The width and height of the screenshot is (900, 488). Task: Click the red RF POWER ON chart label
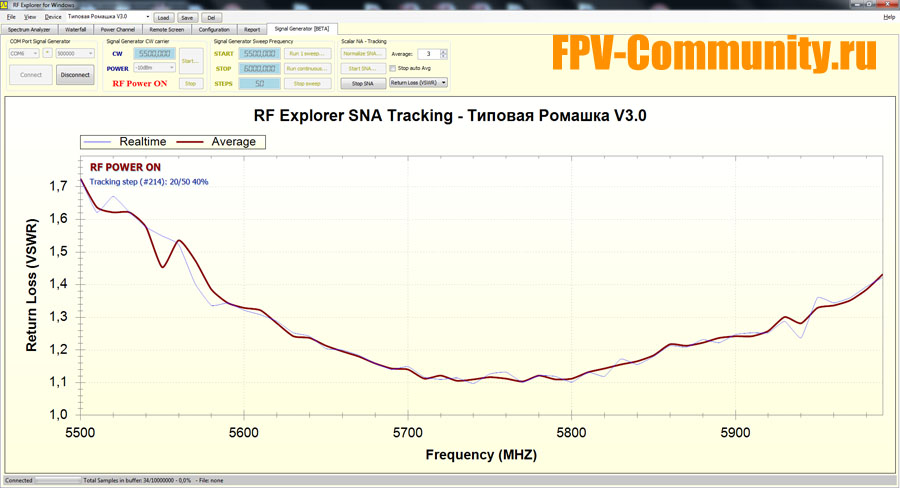(x=126, y=168)
